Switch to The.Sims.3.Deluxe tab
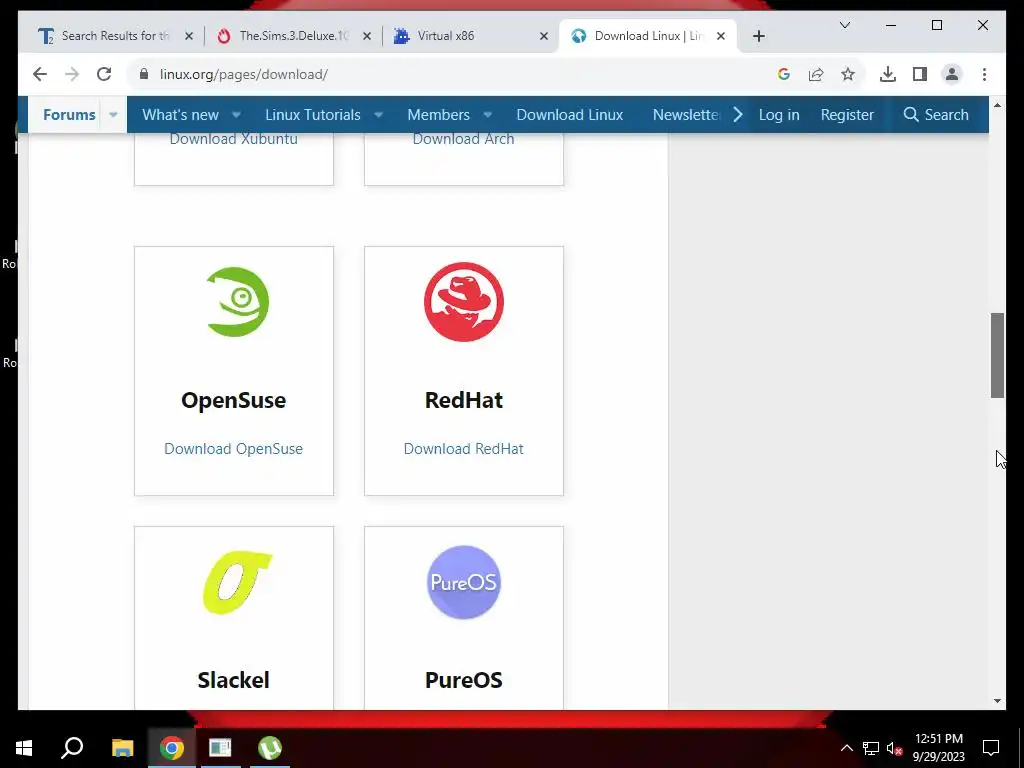 tap(293, 36)
